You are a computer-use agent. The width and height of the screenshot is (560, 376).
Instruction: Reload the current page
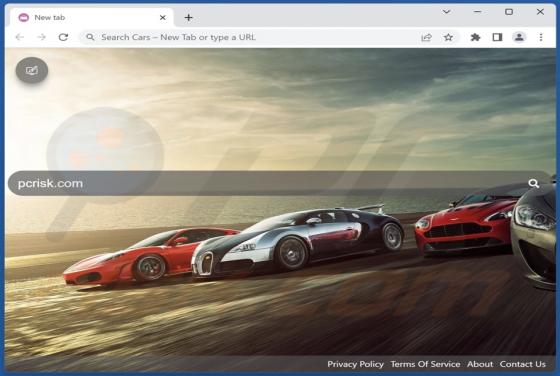[63, 37]
